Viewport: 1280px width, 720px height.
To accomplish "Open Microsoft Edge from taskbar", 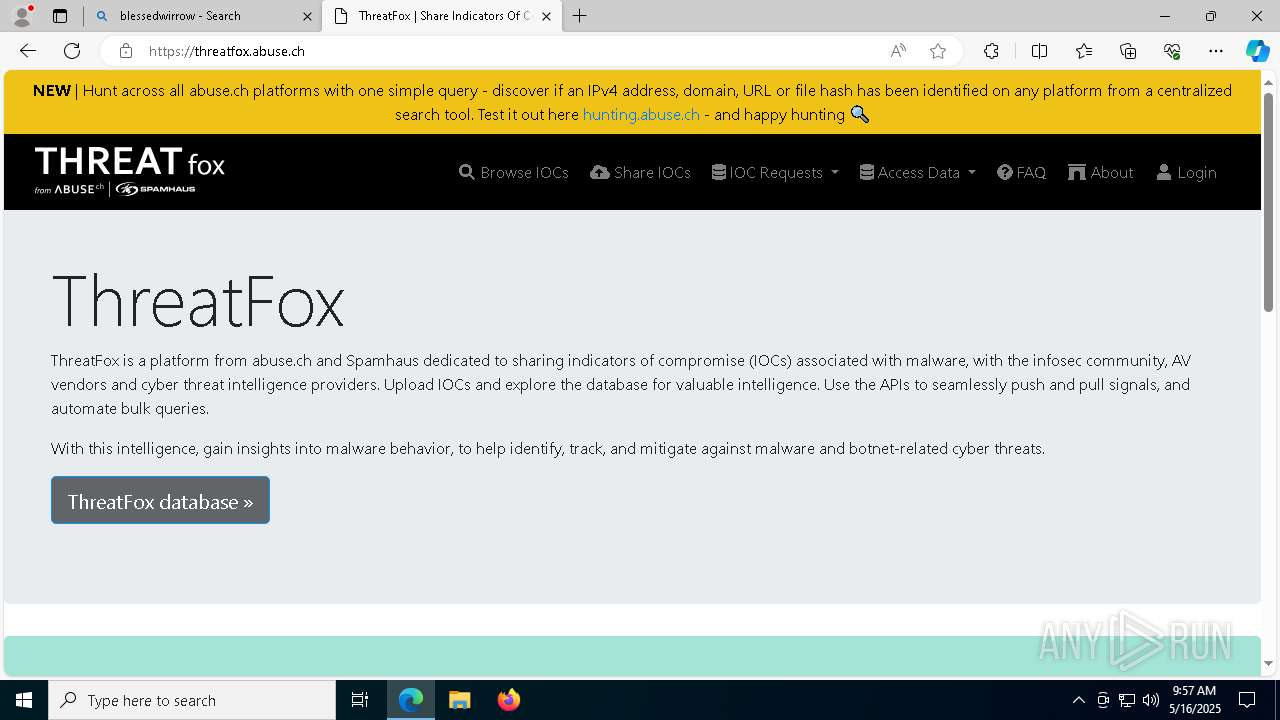I will point(411,700).
